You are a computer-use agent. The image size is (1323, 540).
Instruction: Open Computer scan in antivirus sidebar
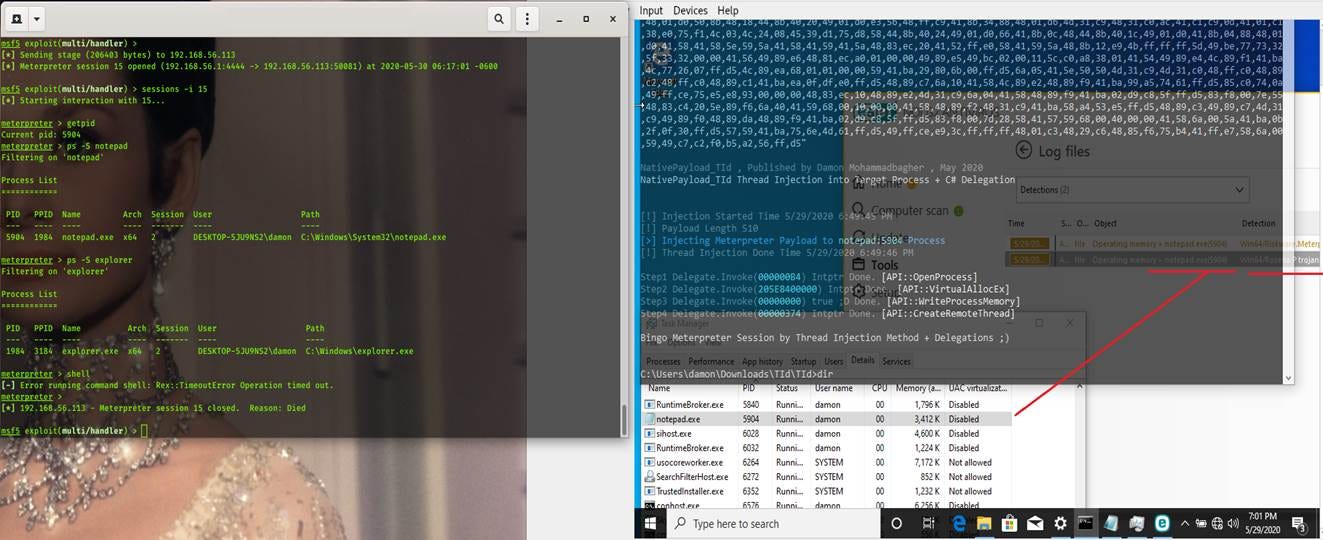[x=907, y=211]
